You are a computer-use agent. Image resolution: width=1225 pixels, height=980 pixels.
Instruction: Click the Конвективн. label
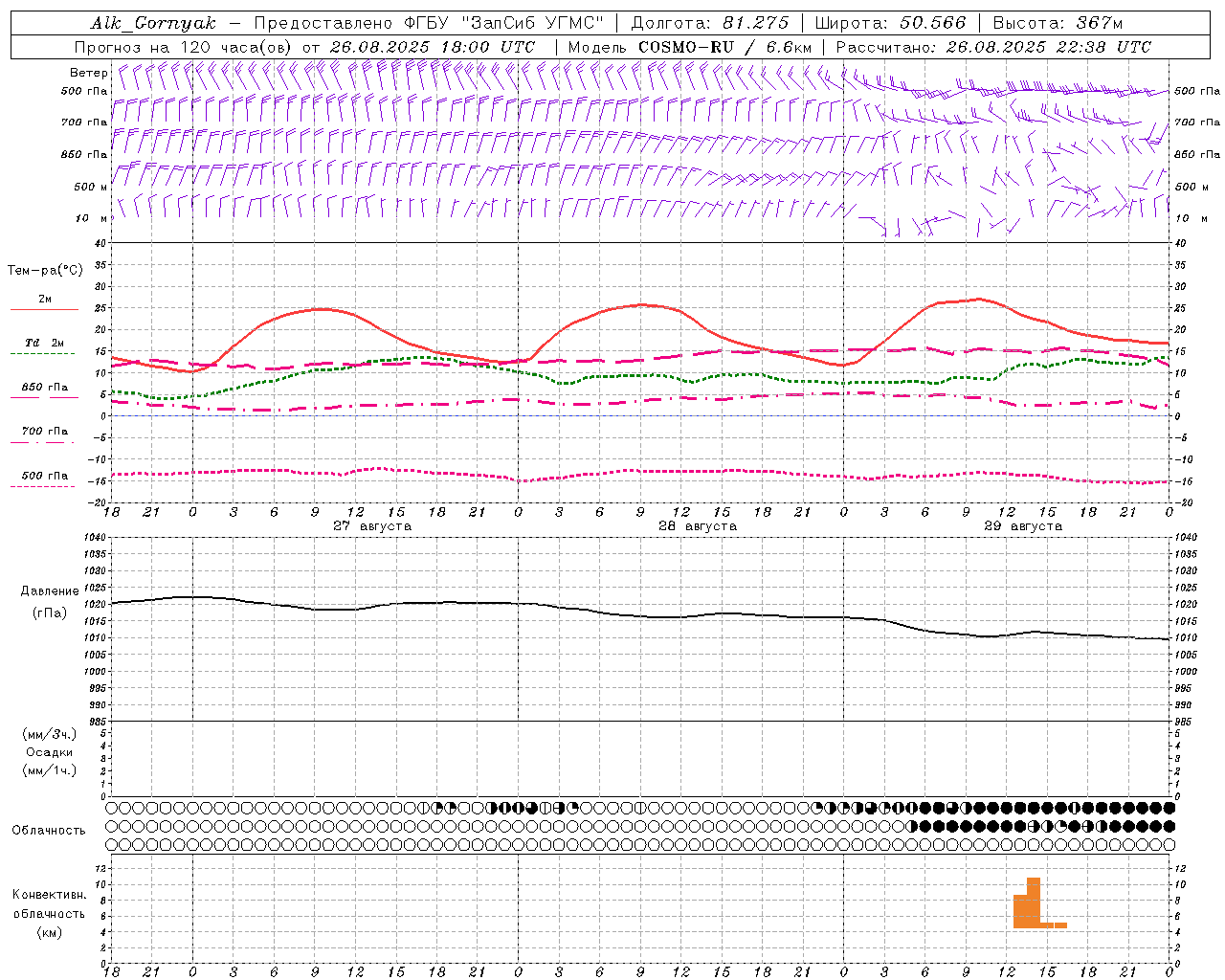point(49,895)
